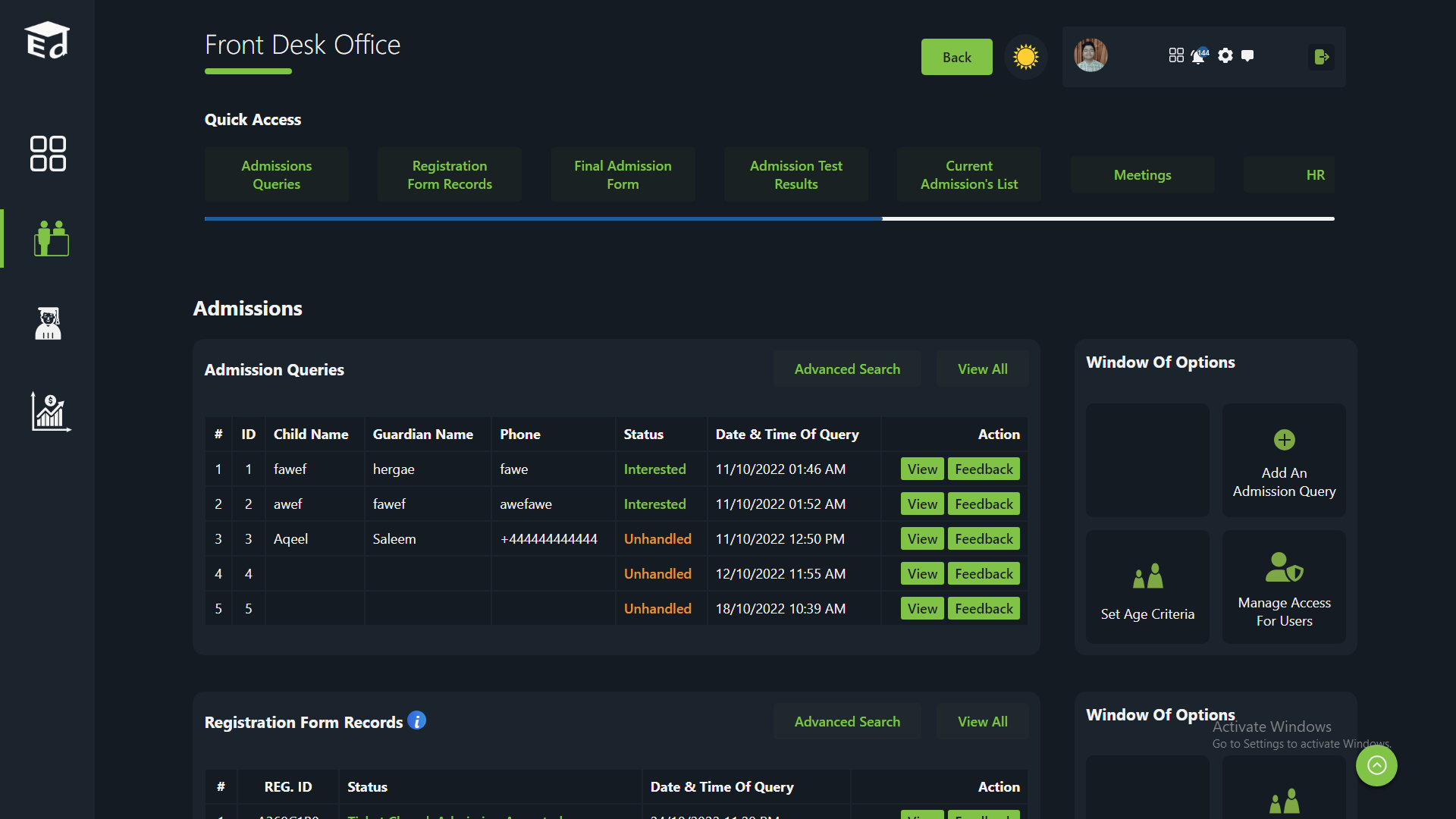Open the finance chart sidebar icon

(x=50, y=412)
